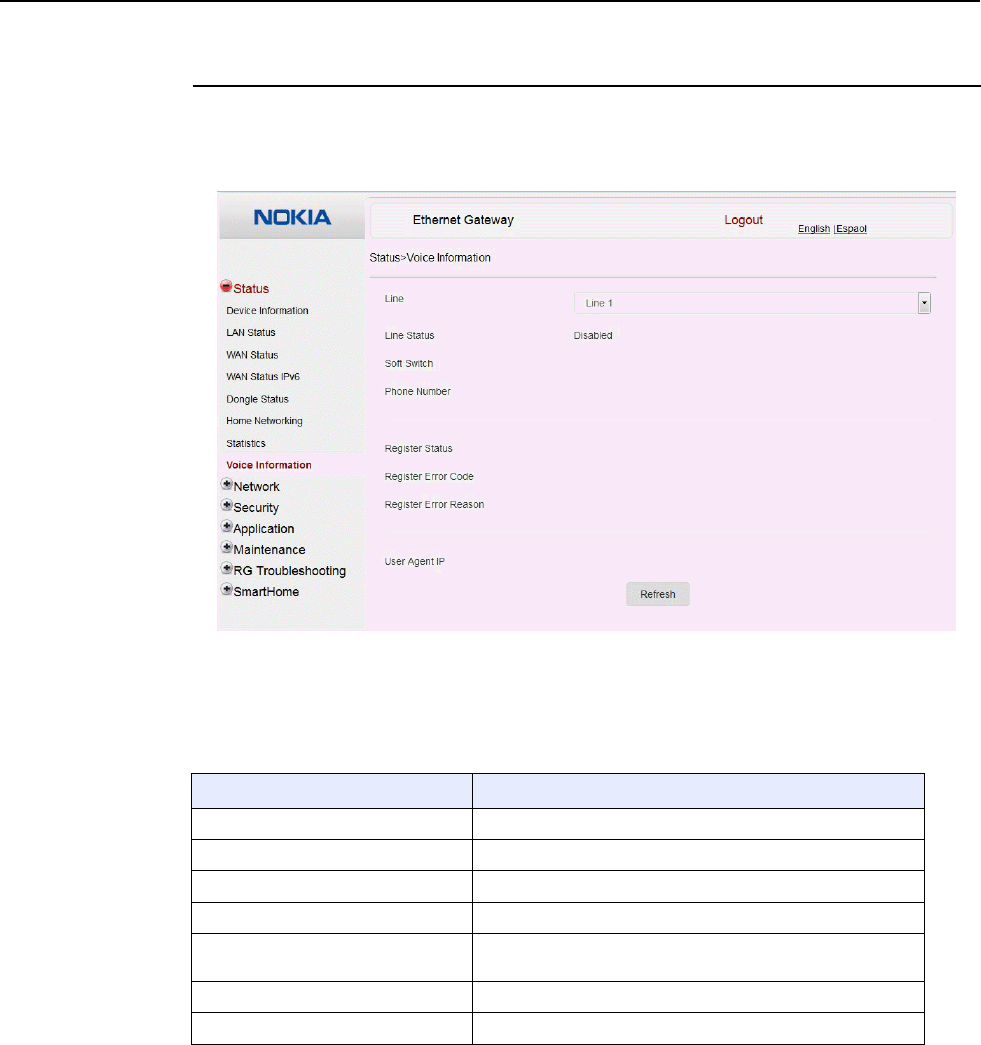Click the Register Status label
981x1045 pixels.
pyautogui.click(x=419, y=449)
